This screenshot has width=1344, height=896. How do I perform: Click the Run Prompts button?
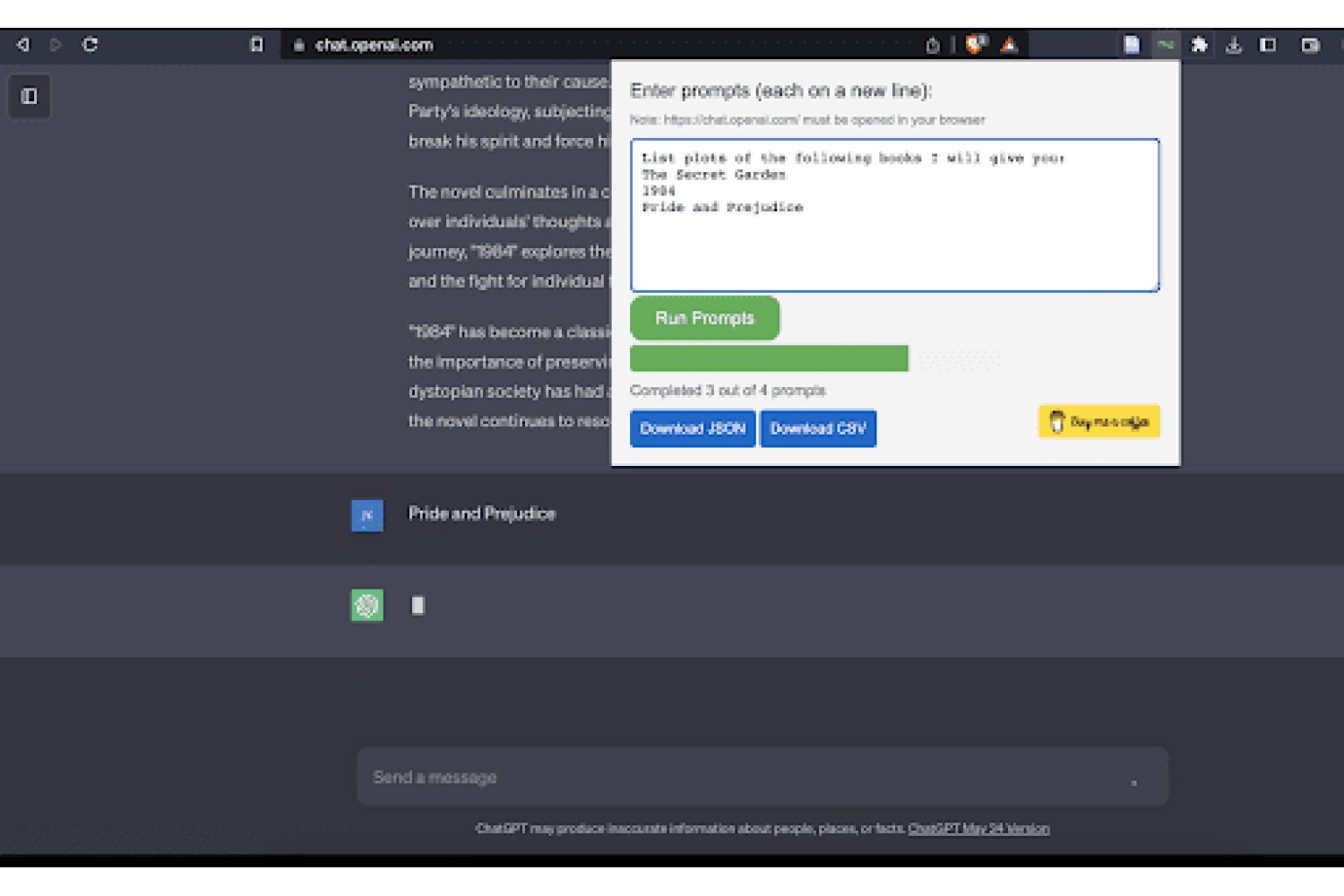click(704, 318)
